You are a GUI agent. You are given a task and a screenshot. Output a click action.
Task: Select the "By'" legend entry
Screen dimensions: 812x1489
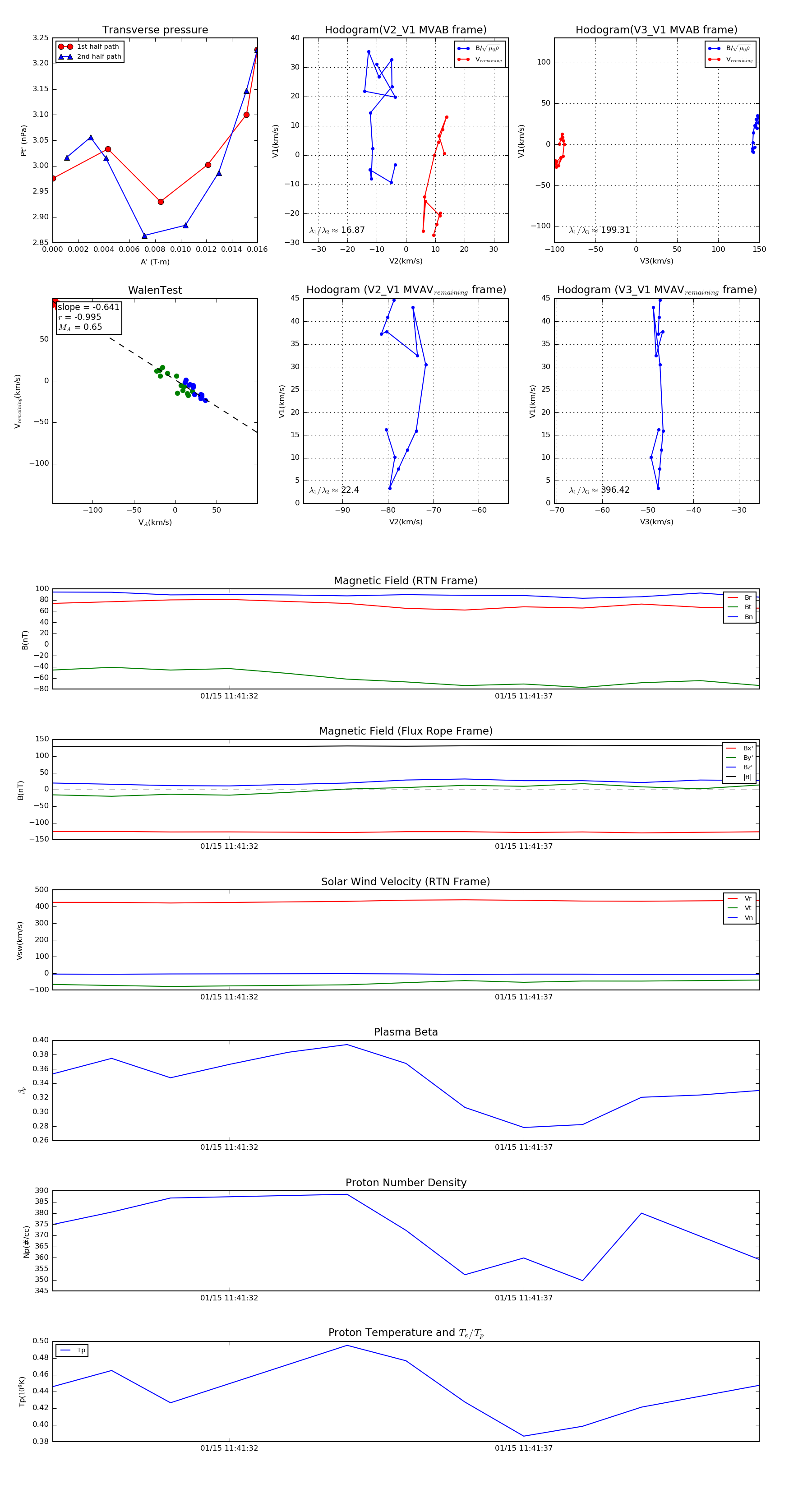(x=739, y=758)
